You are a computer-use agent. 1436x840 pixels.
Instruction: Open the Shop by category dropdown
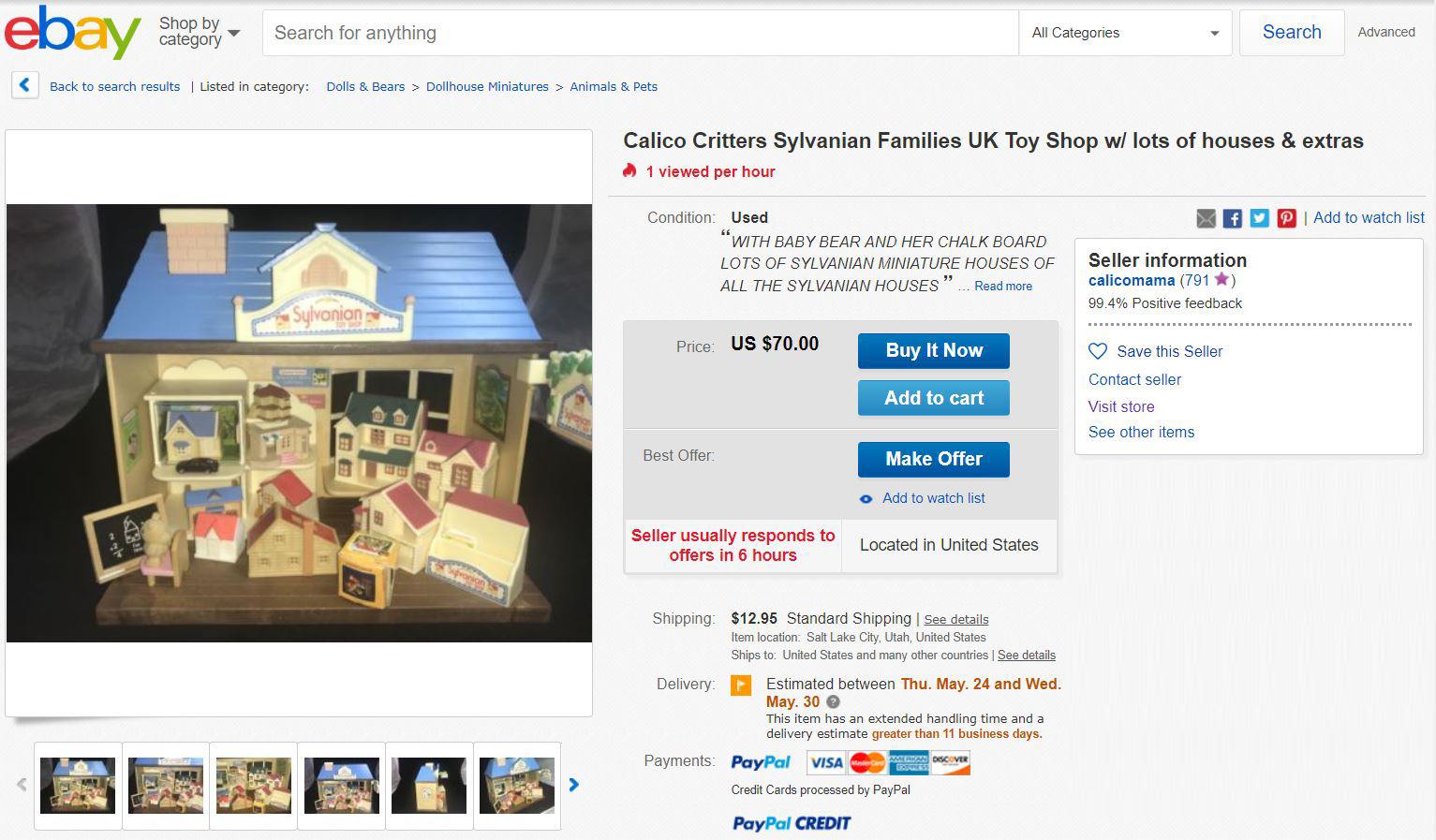(x=199, y=32)
